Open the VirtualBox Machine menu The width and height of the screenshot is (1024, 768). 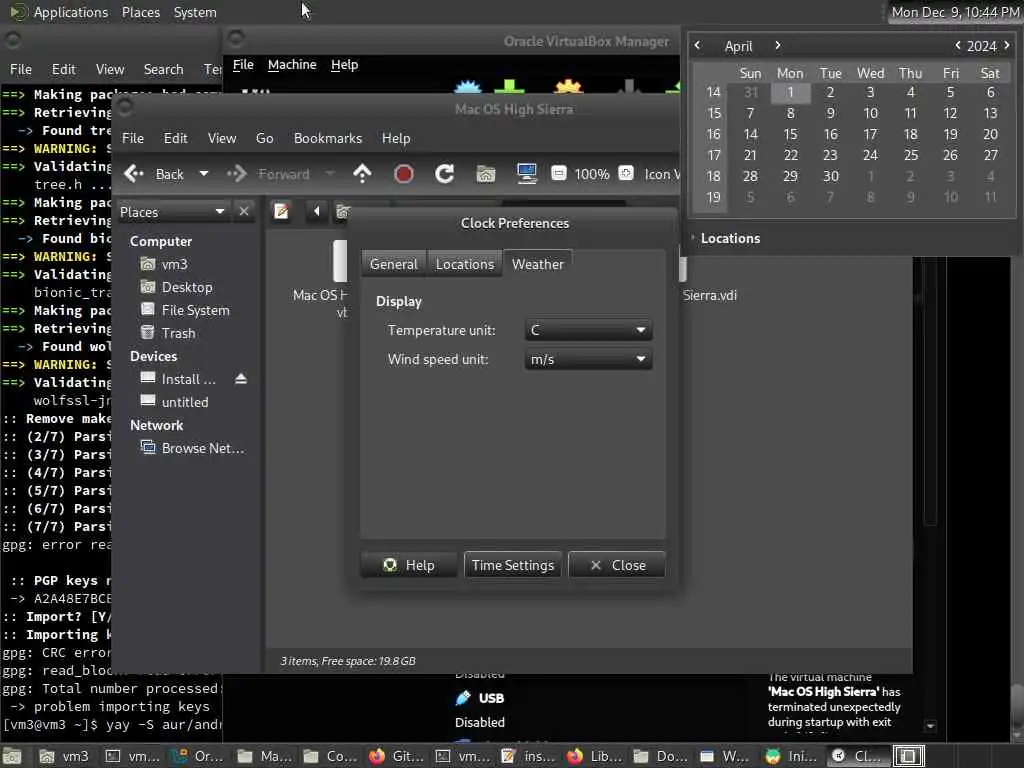pyautogui.click(x=292, y=64)
